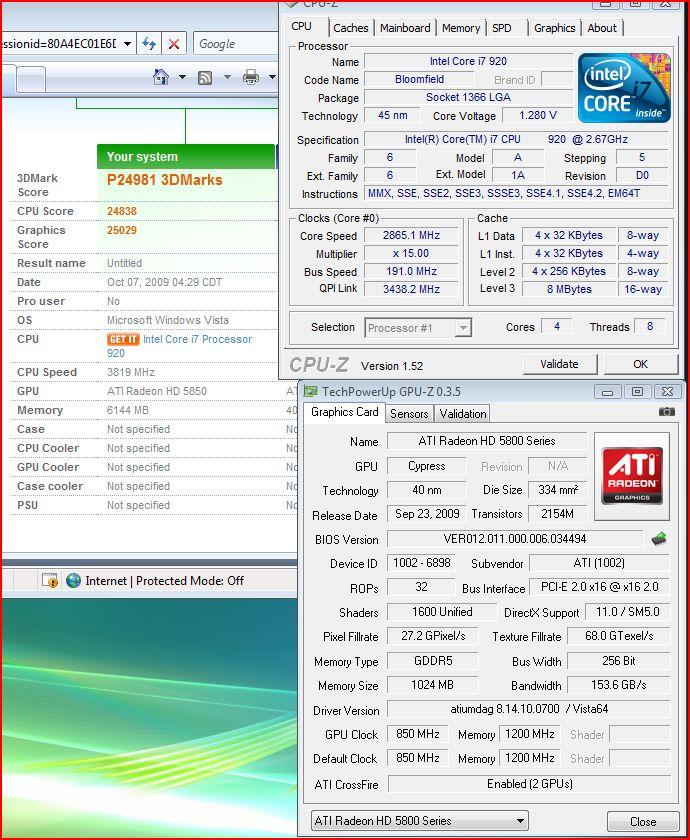
Task: Click the Code Name value Bloomfield
Action: coord(419,79)
